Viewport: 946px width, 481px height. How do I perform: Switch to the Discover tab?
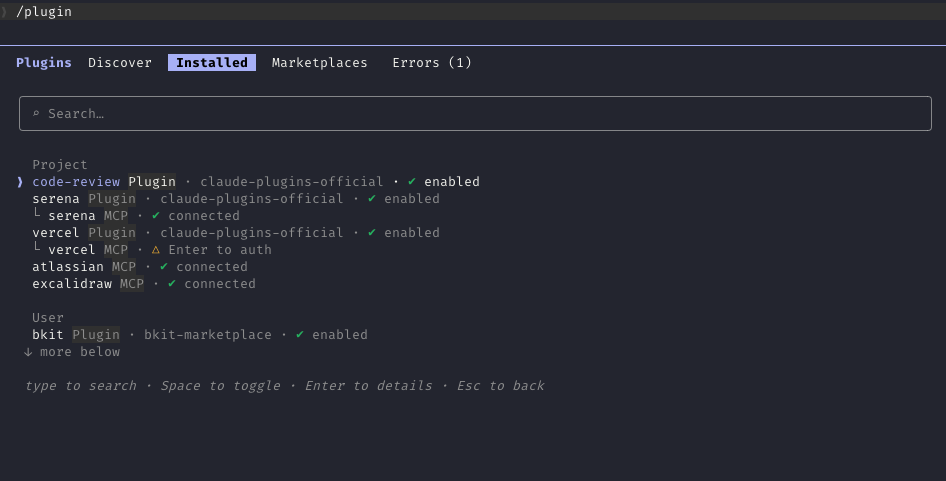click(x=119, y=63)
